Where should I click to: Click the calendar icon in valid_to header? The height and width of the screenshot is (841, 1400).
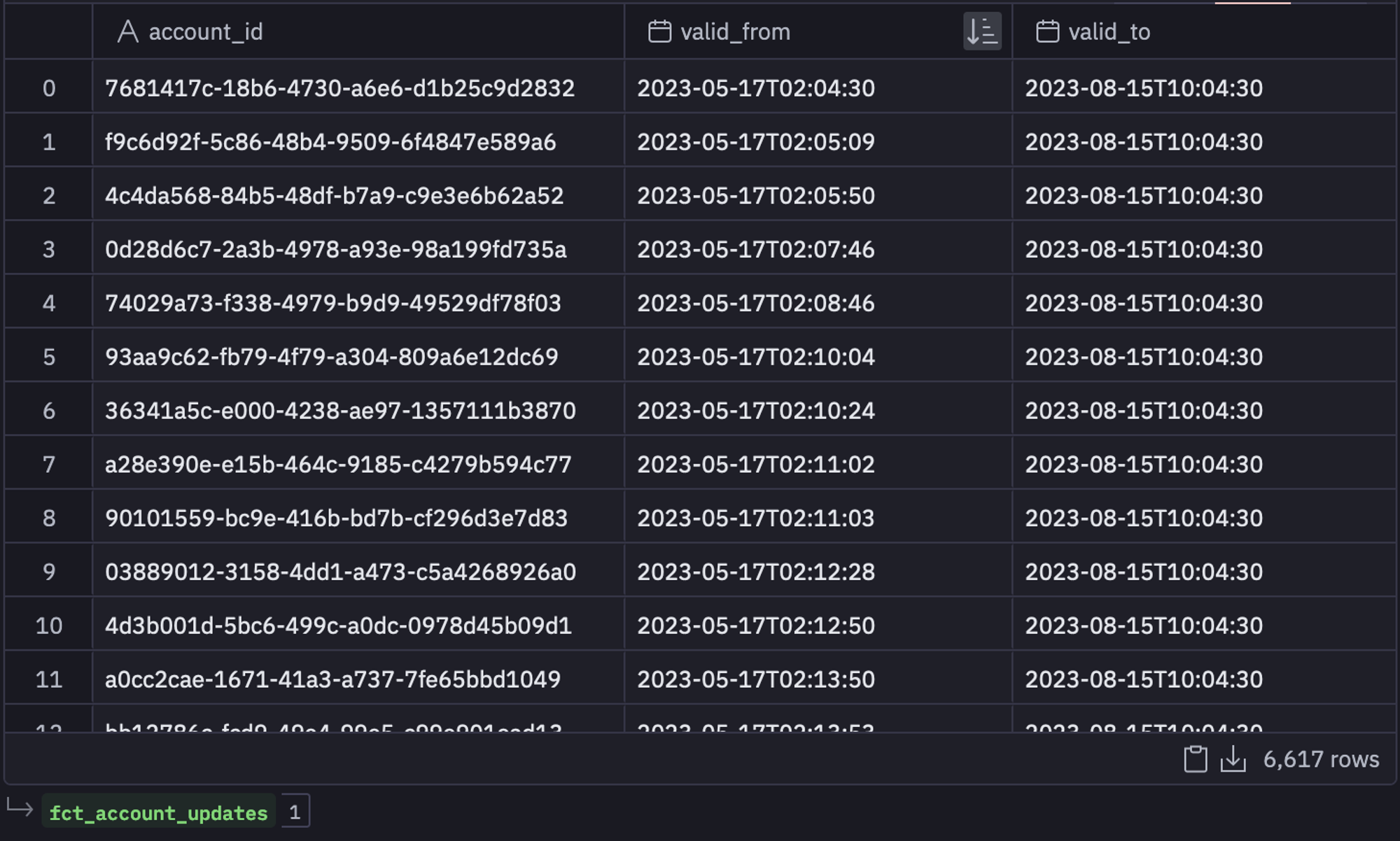(1047, 31)
